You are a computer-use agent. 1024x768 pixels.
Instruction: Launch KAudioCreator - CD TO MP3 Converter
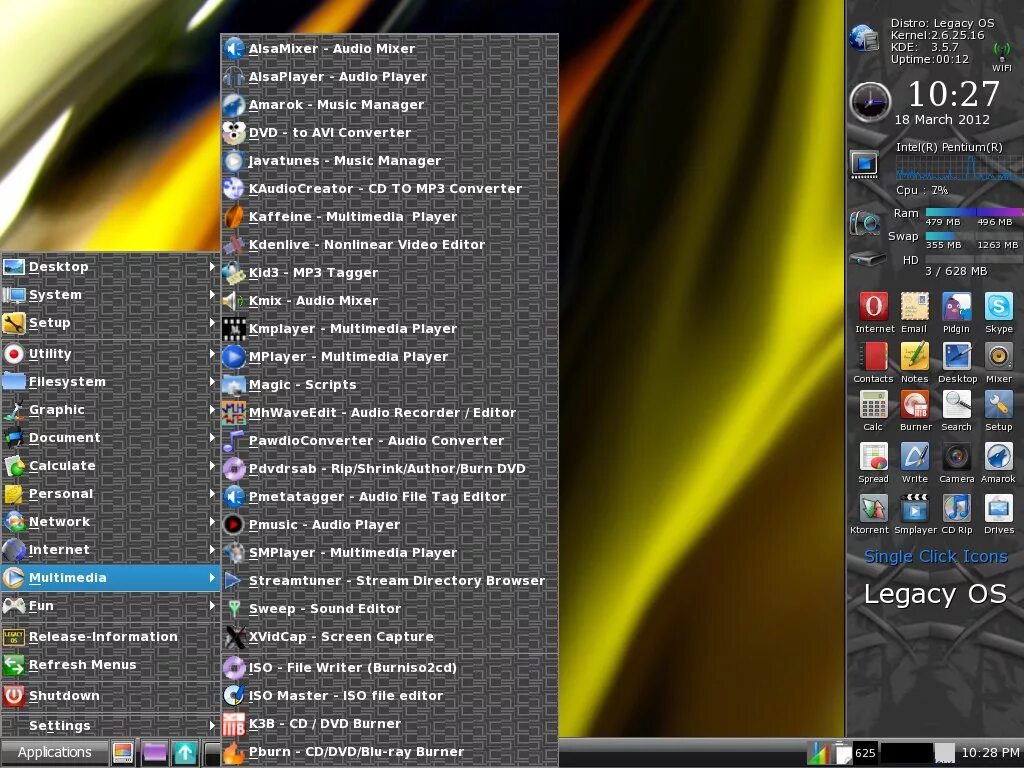point(389,189)
